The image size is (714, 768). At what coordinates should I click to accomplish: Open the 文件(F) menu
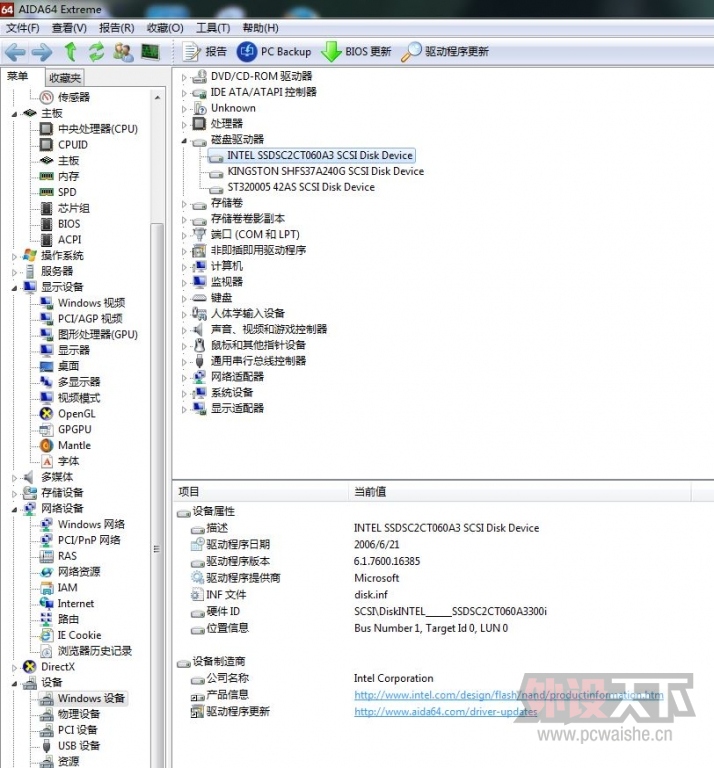click(23, 28)
